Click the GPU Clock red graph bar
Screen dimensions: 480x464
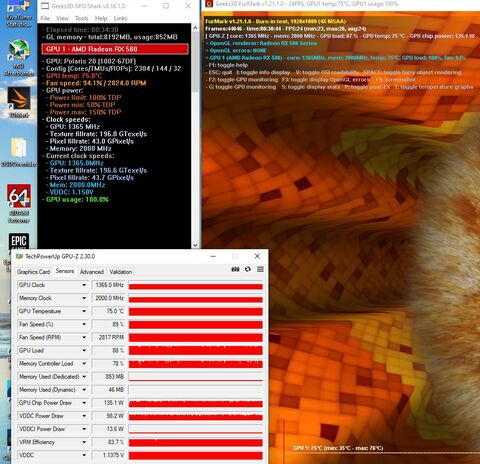pyautogui.click(x=196, y=286)
